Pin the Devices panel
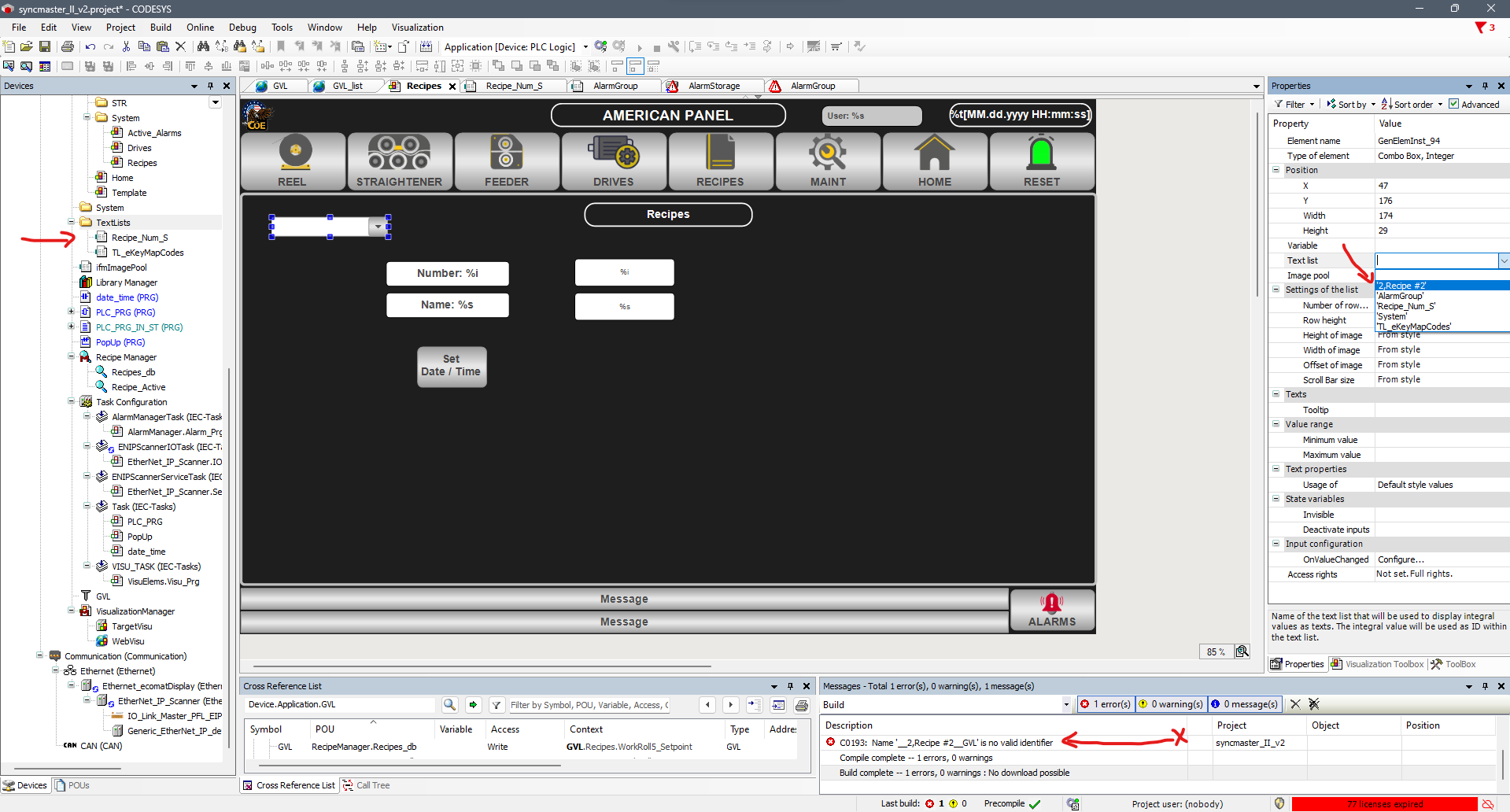Viewport: 1510px width, 812px height. coord(210,86)
